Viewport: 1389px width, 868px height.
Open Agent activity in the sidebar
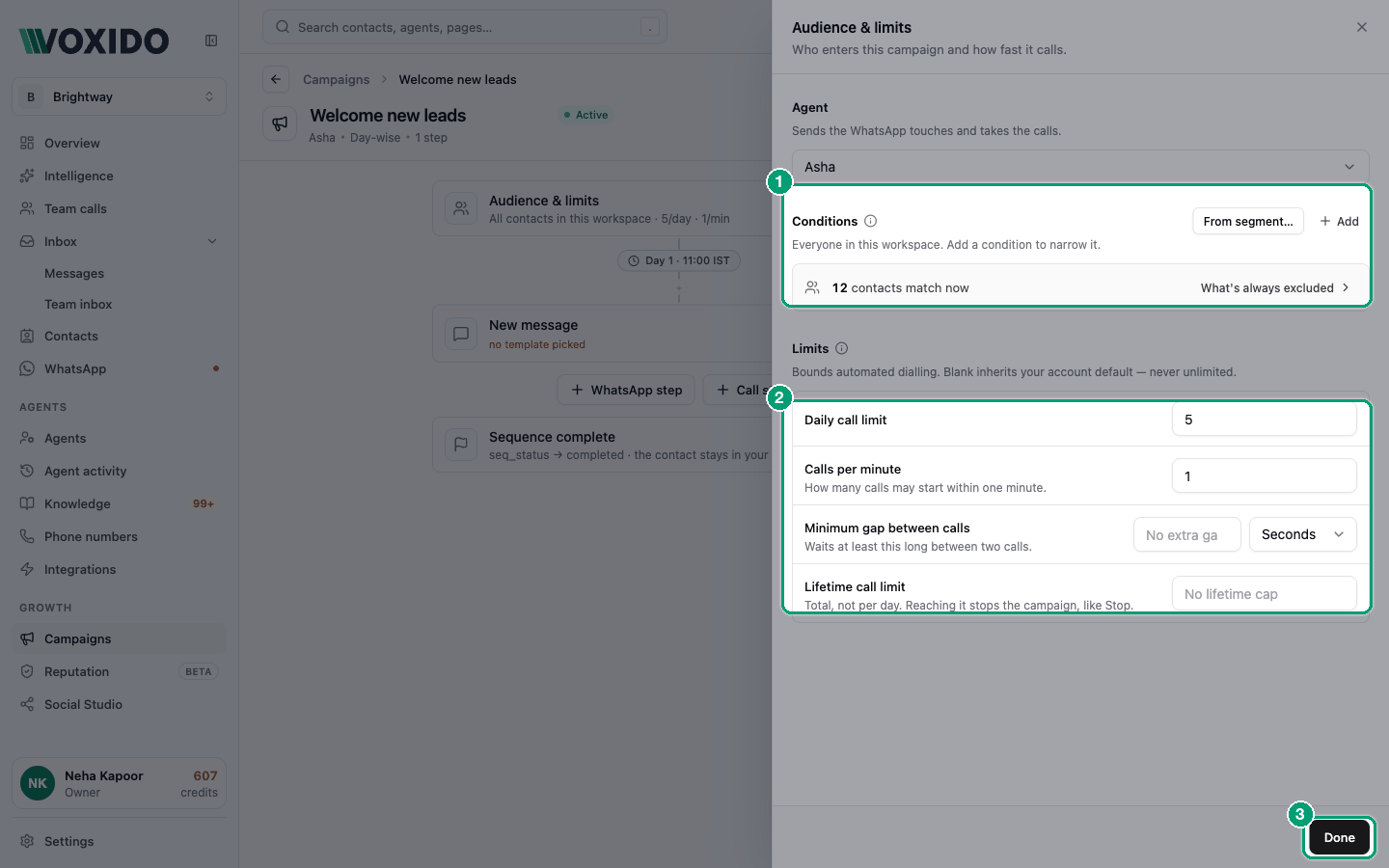120,471
